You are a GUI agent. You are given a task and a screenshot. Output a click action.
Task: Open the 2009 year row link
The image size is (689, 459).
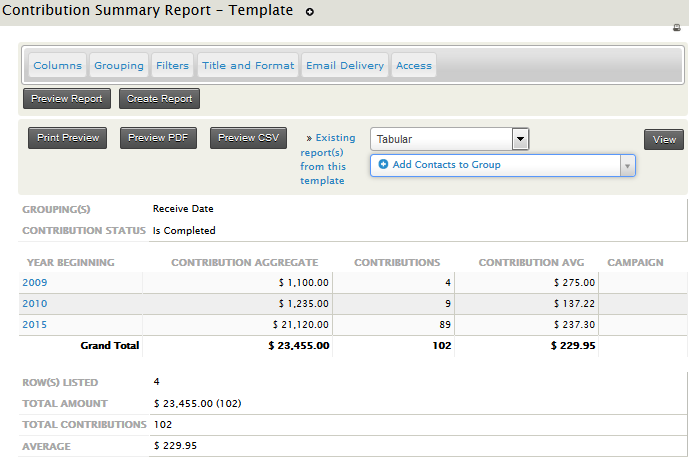coord(34,283)
